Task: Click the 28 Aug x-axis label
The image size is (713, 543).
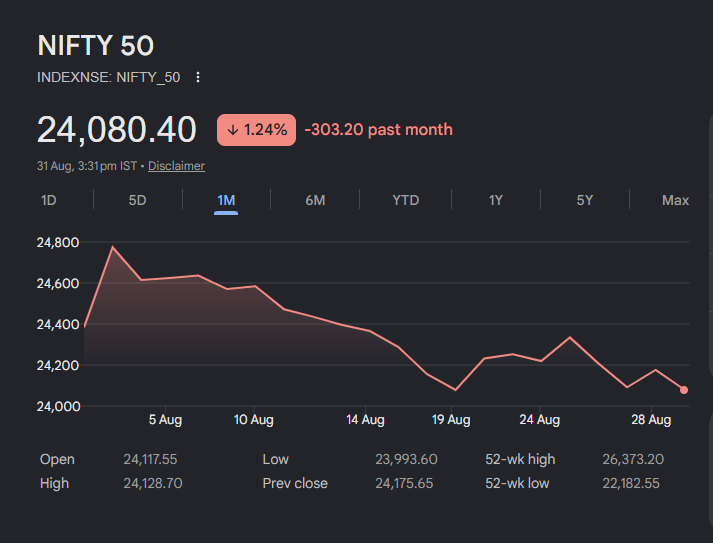Action: coord(651,419)
